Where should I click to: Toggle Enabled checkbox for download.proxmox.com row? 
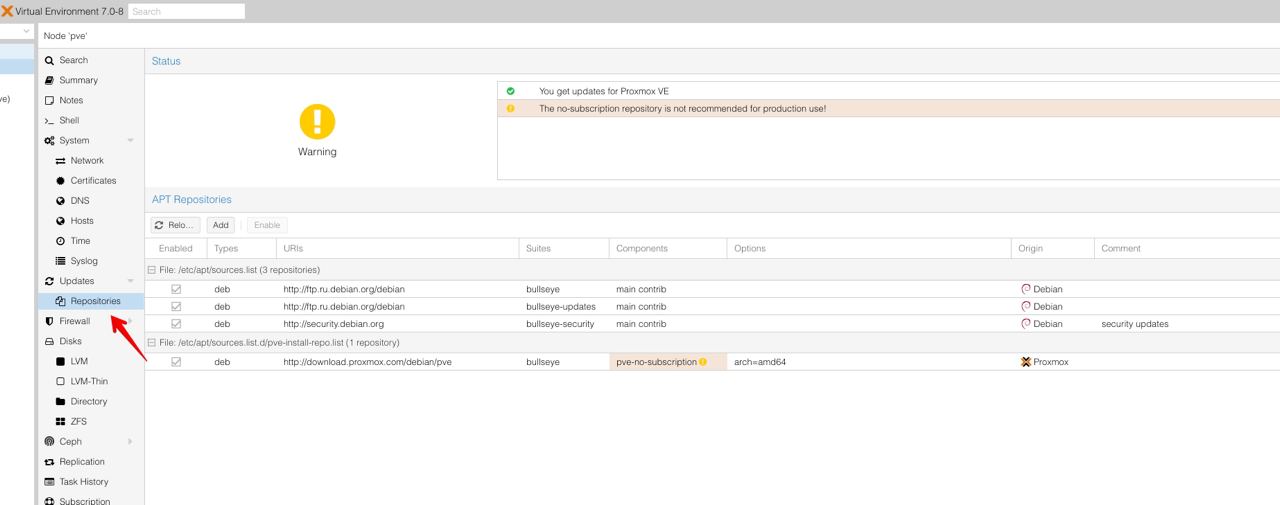click(x=176, y=362)
